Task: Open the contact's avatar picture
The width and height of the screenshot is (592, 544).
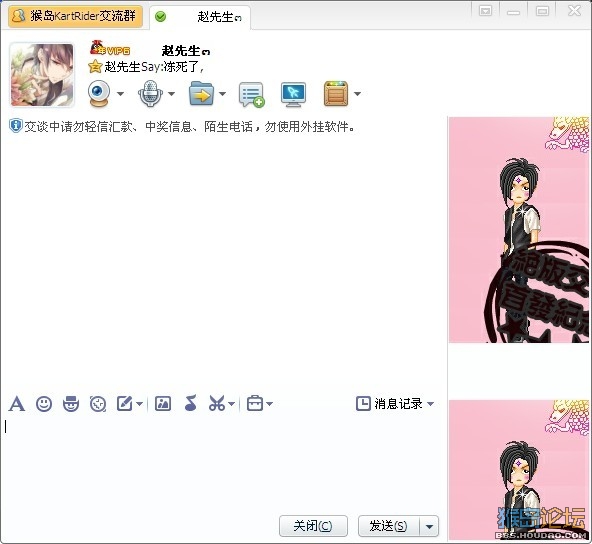Action: [42, 75]
